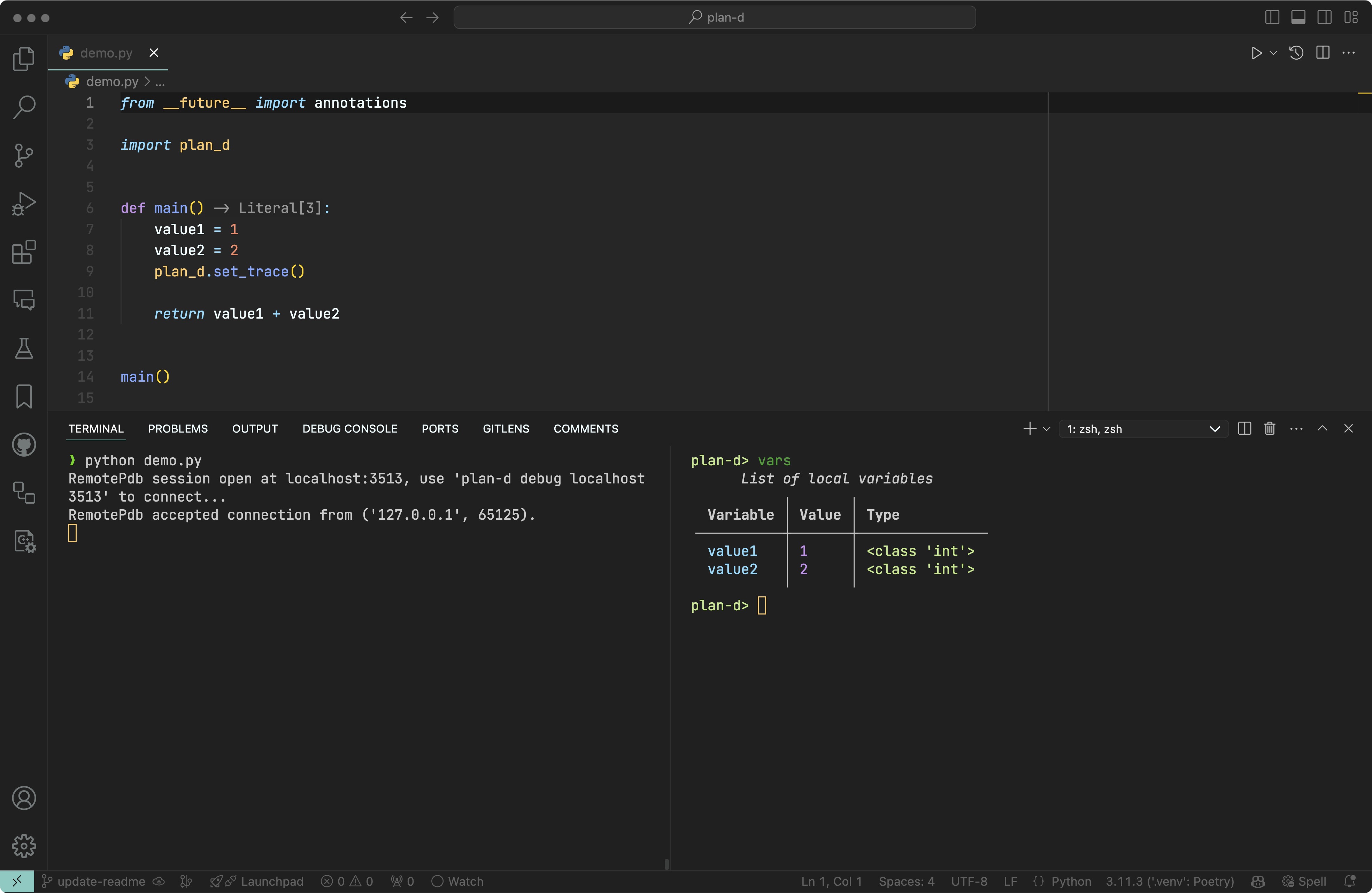
Task: Switch to the DEBUG CONSOLE tab
Action: tap(349, 429)
